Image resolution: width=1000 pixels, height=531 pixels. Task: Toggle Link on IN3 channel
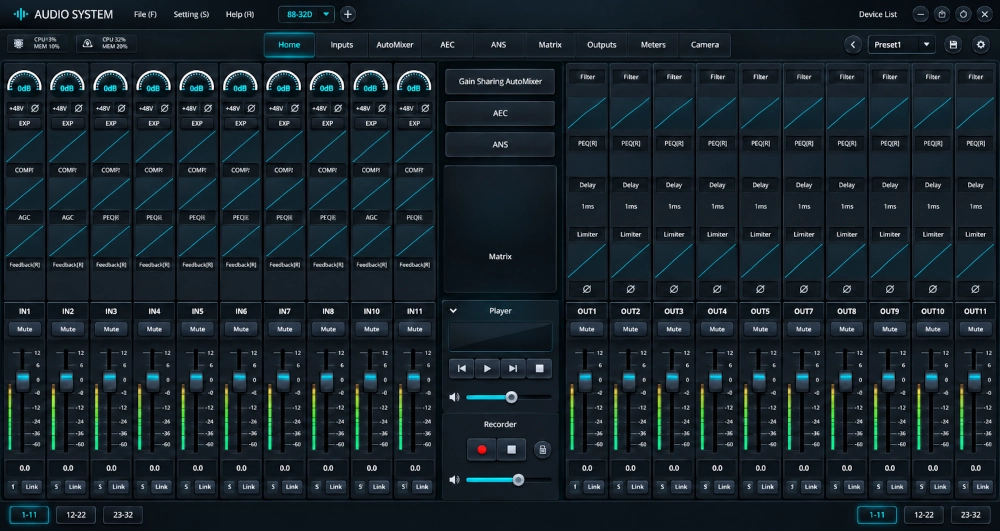118,486
